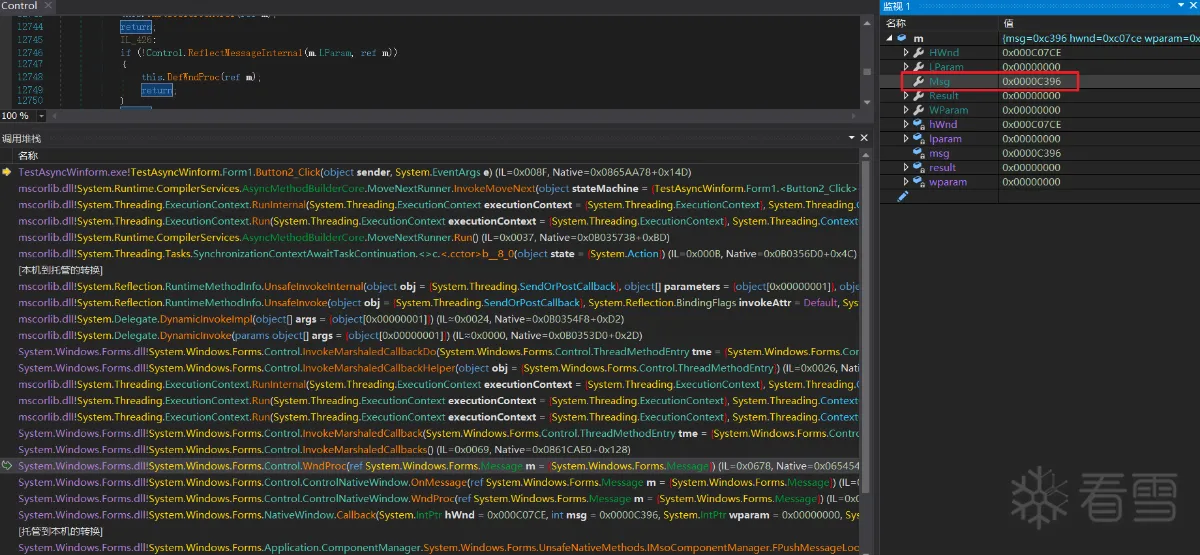Click the 值 column header in the watch panel
Screen dimensions: 1200x555
coord(1010,23)
